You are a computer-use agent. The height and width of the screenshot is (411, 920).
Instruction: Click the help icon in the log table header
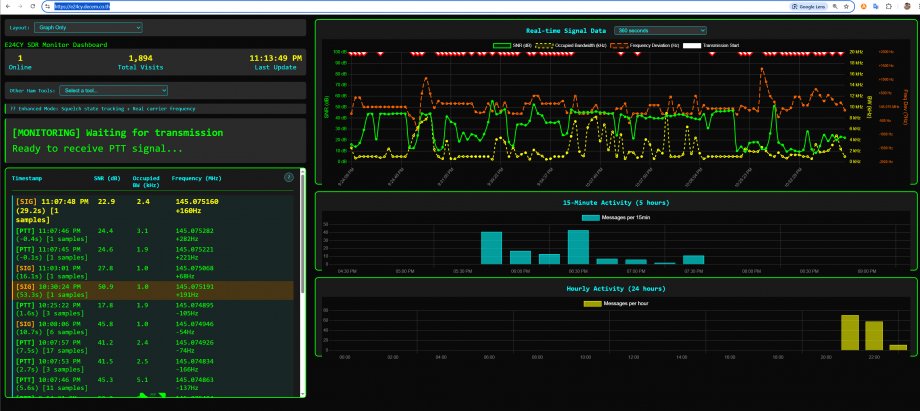point(289,177)
